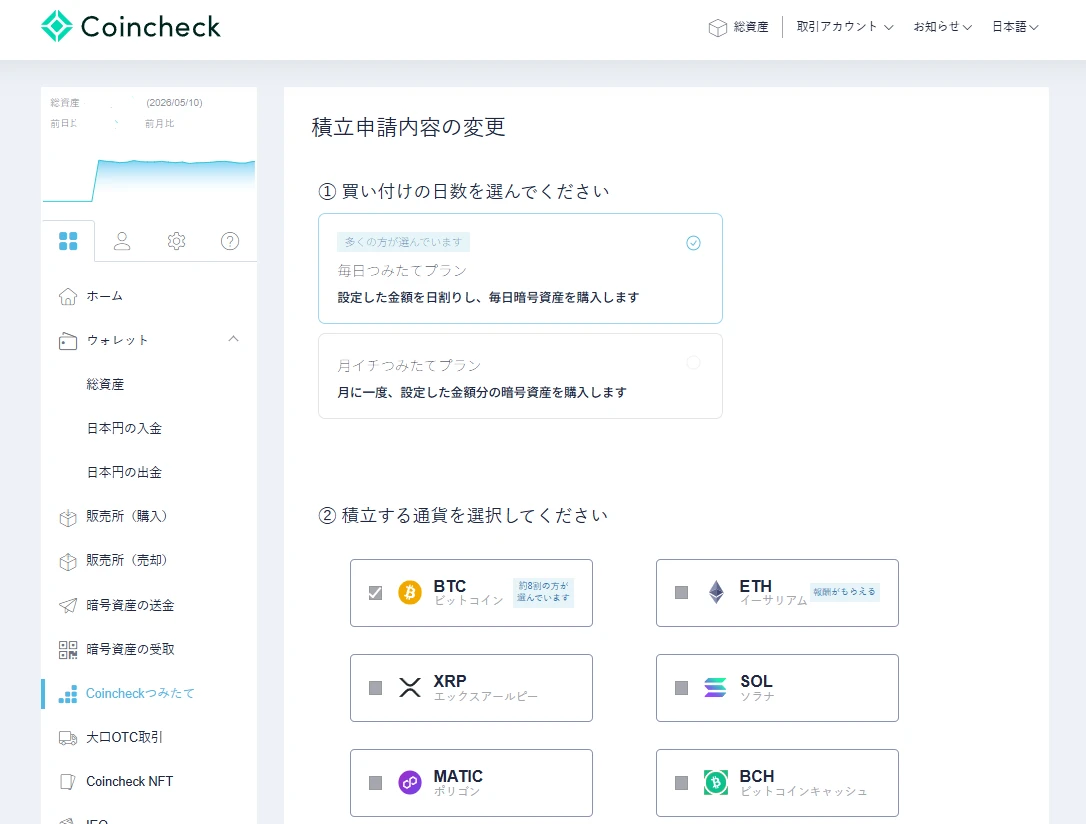Open Coincheck NFT link
Viewport: 1086px width, 824px height.
(x=130, y=781)
